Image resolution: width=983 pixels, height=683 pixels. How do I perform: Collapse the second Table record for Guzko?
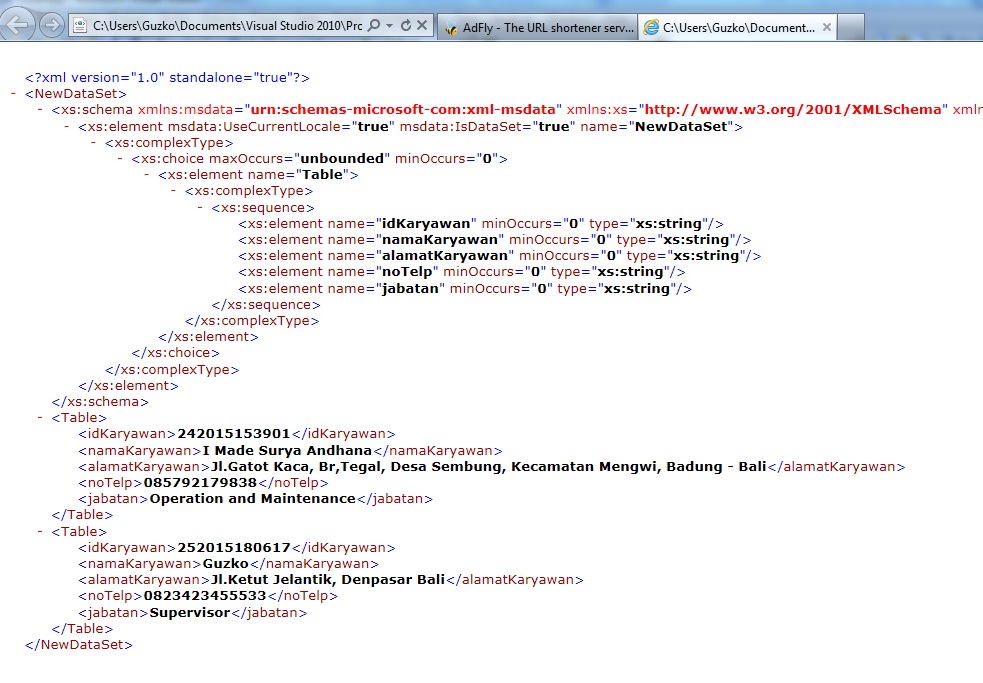(x=39, y=531)
